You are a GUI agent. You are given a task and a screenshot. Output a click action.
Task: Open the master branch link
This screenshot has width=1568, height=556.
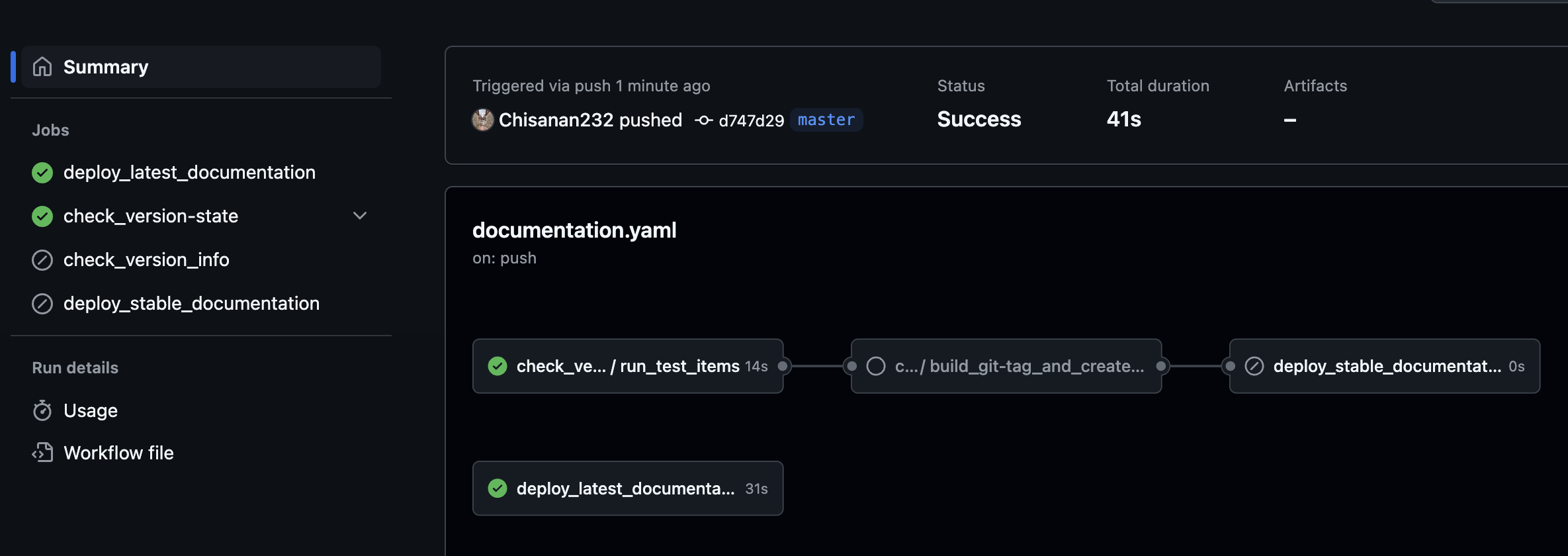826,120
